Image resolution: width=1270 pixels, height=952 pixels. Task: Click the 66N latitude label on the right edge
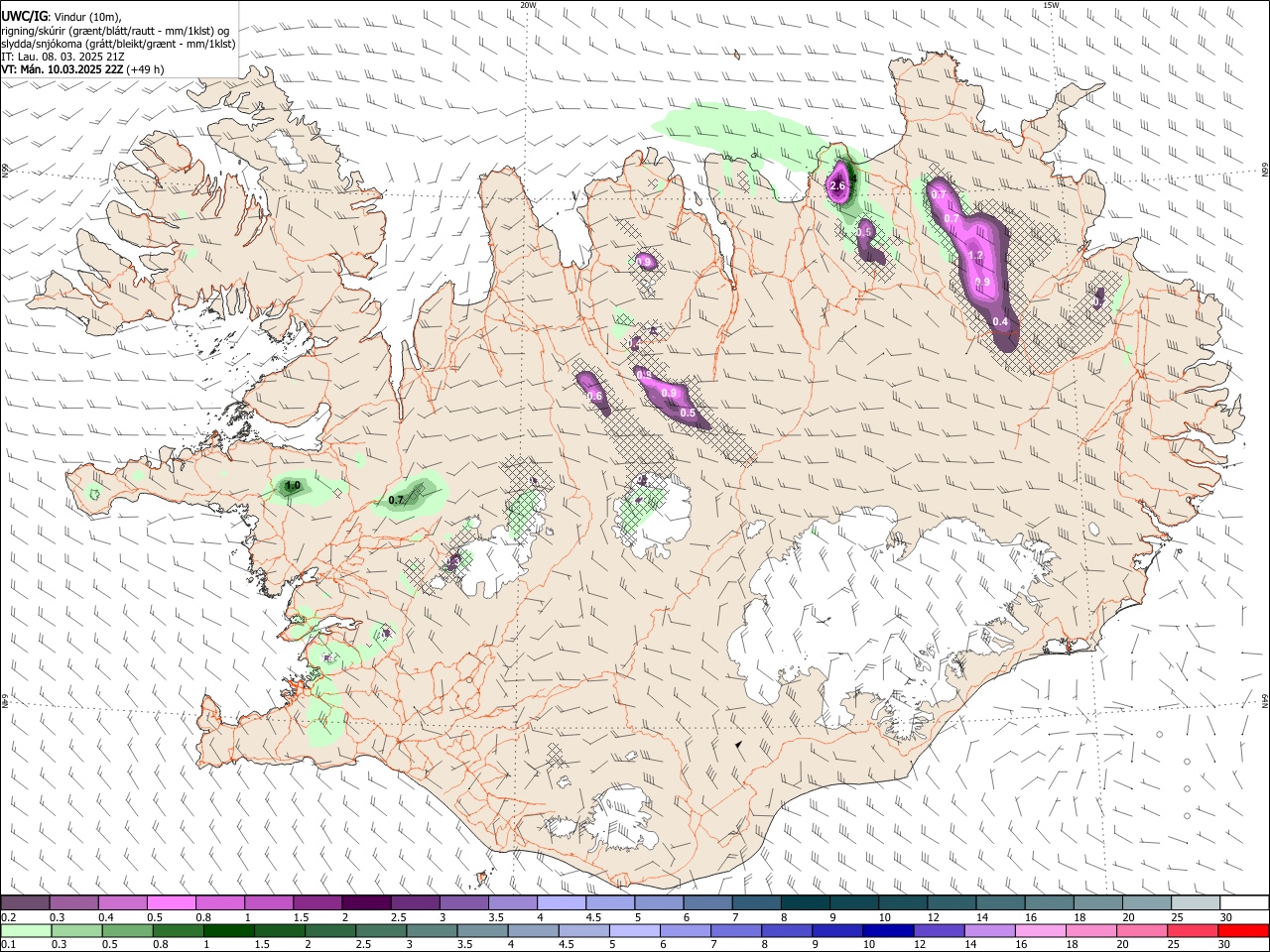click(x=1265, y=171)
